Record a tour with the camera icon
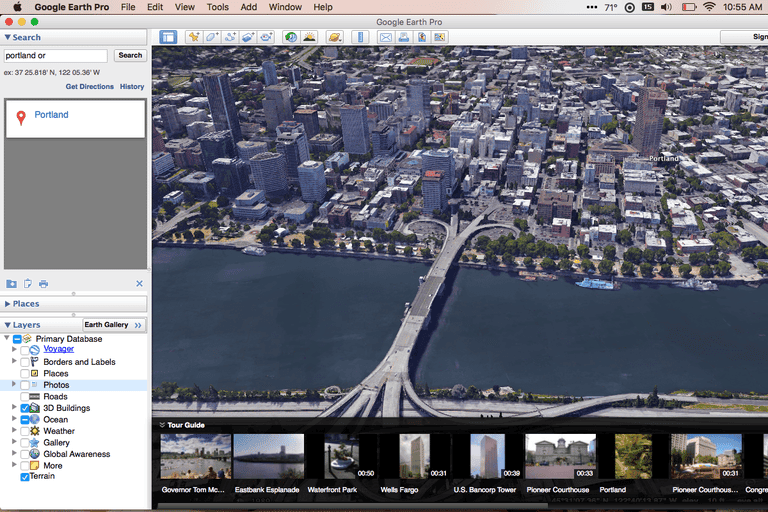Image resolution: width=768 pixels, height=512 pixels. coord(266,37)
